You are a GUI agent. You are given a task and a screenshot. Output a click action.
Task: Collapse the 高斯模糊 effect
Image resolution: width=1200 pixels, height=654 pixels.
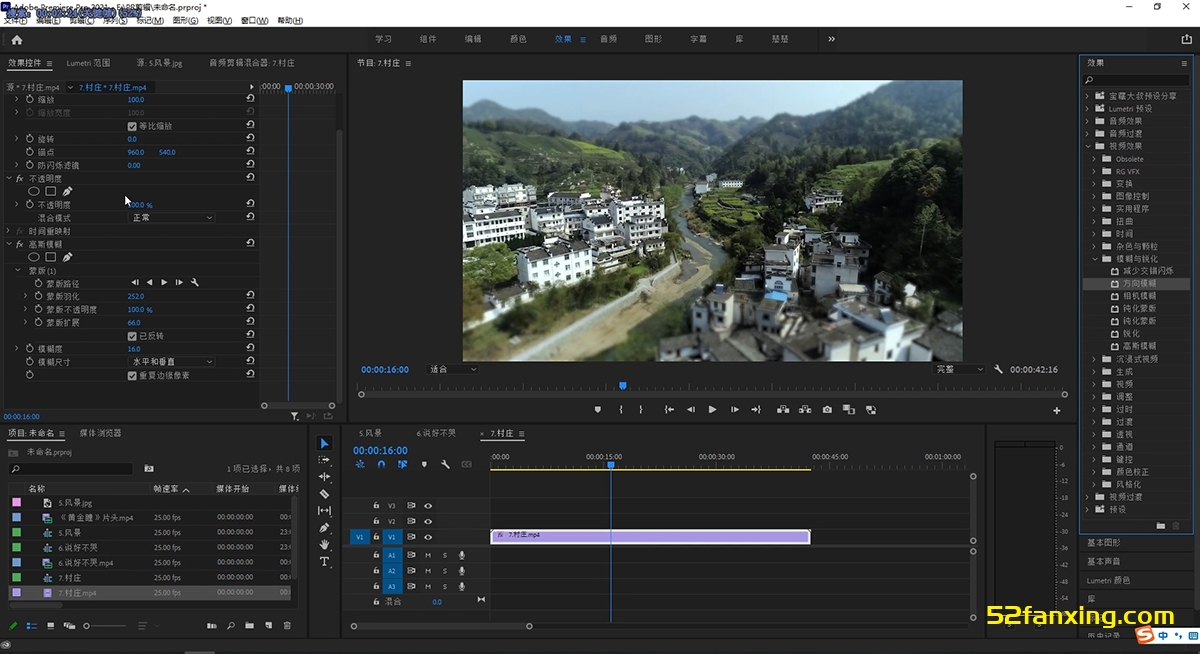point(9,244)
